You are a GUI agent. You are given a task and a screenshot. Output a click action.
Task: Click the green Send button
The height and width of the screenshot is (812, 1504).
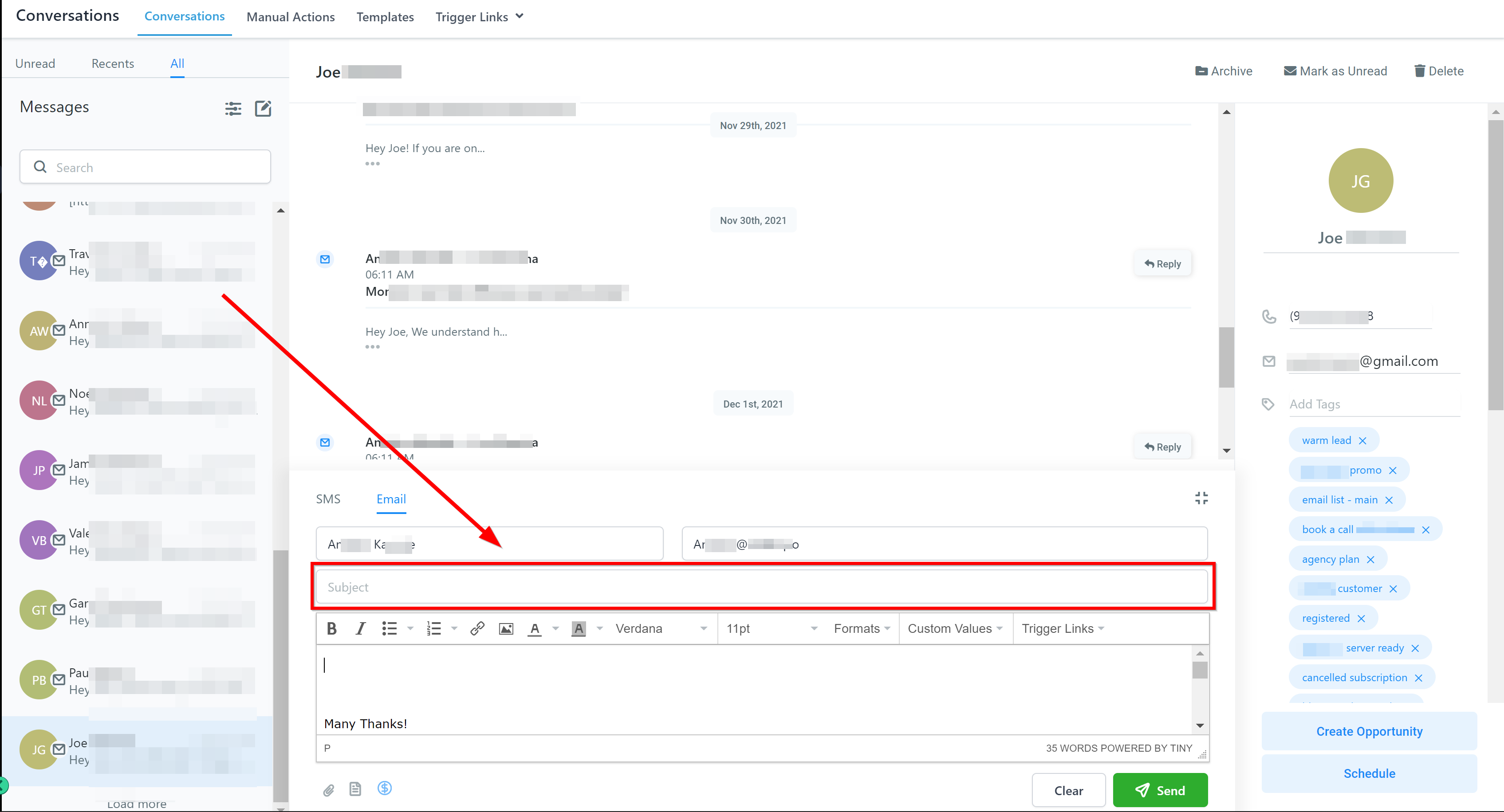[x=1160, y=790]
